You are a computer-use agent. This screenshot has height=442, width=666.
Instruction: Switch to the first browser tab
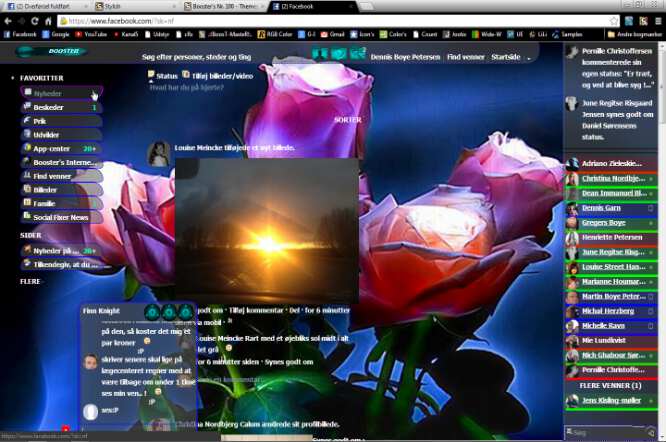(x=46, y=6)
